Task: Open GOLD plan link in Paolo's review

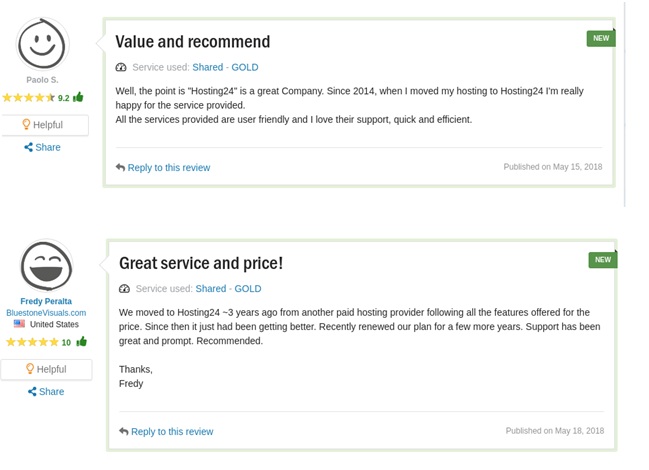Action: (245, 68)
